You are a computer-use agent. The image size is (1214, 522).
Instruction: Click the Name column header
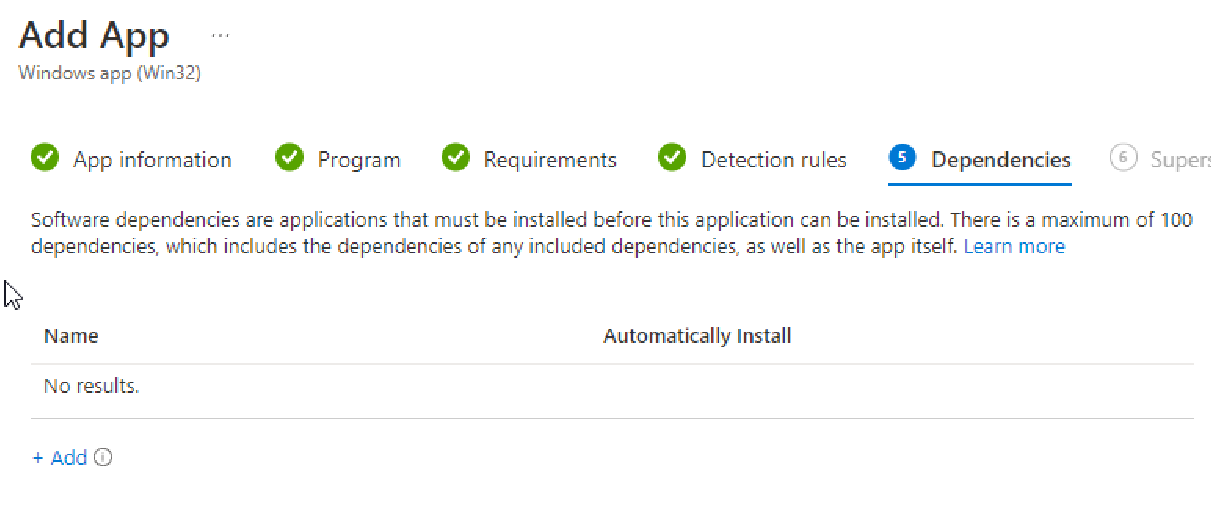[71, 336]
